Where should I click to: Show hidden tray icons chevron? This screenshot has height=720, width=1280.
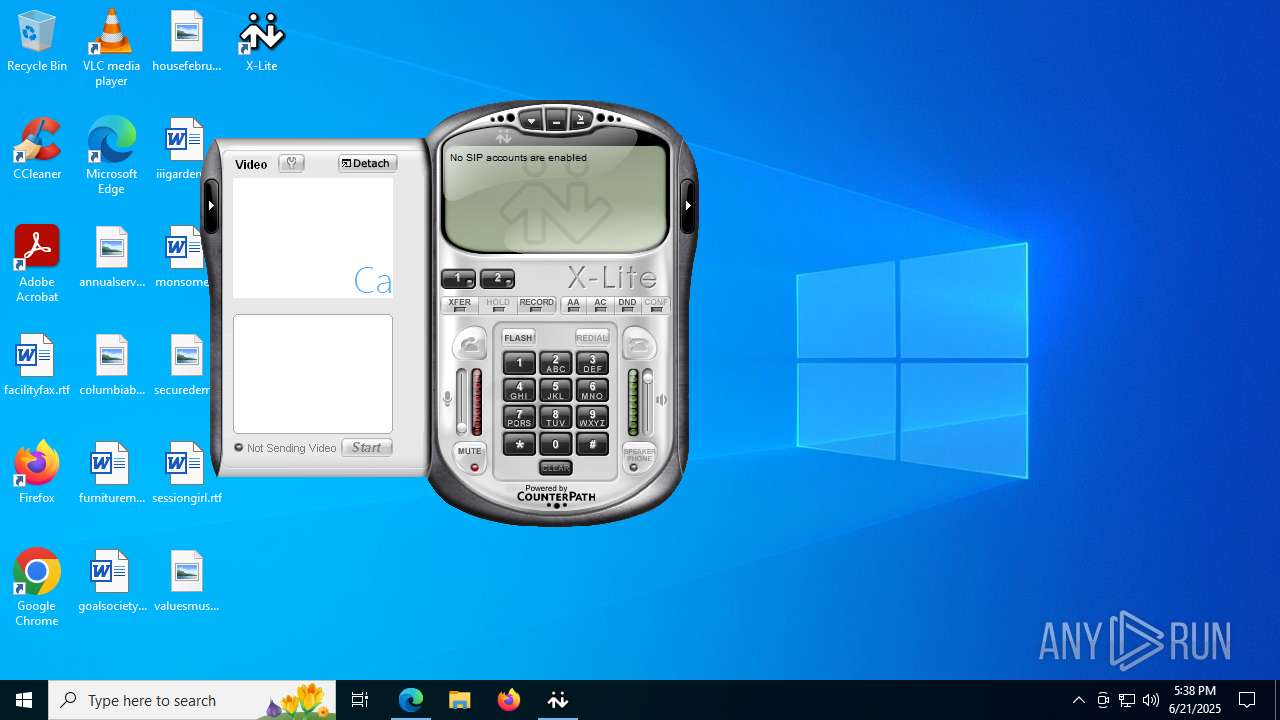1079,700
